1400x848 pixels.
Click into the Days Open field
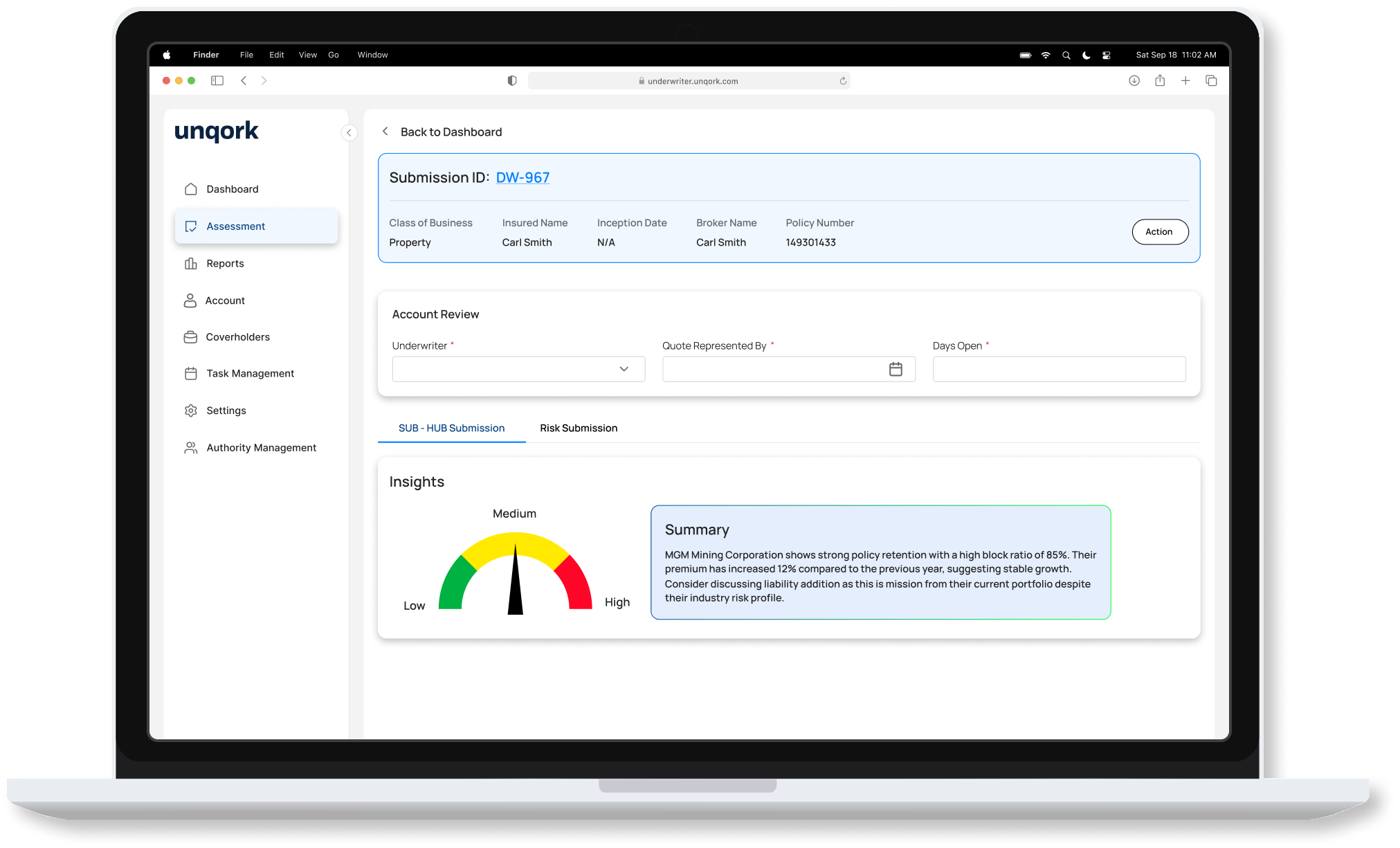pyautogui.click(x=1059, y=369)
